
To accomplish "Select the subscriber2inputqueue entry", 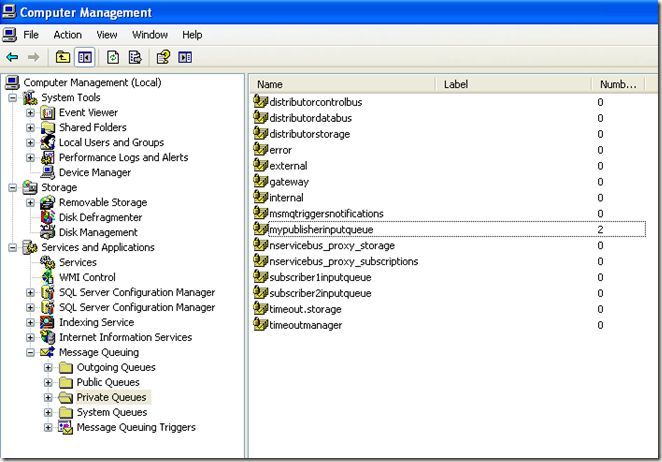I will [320, 293].
